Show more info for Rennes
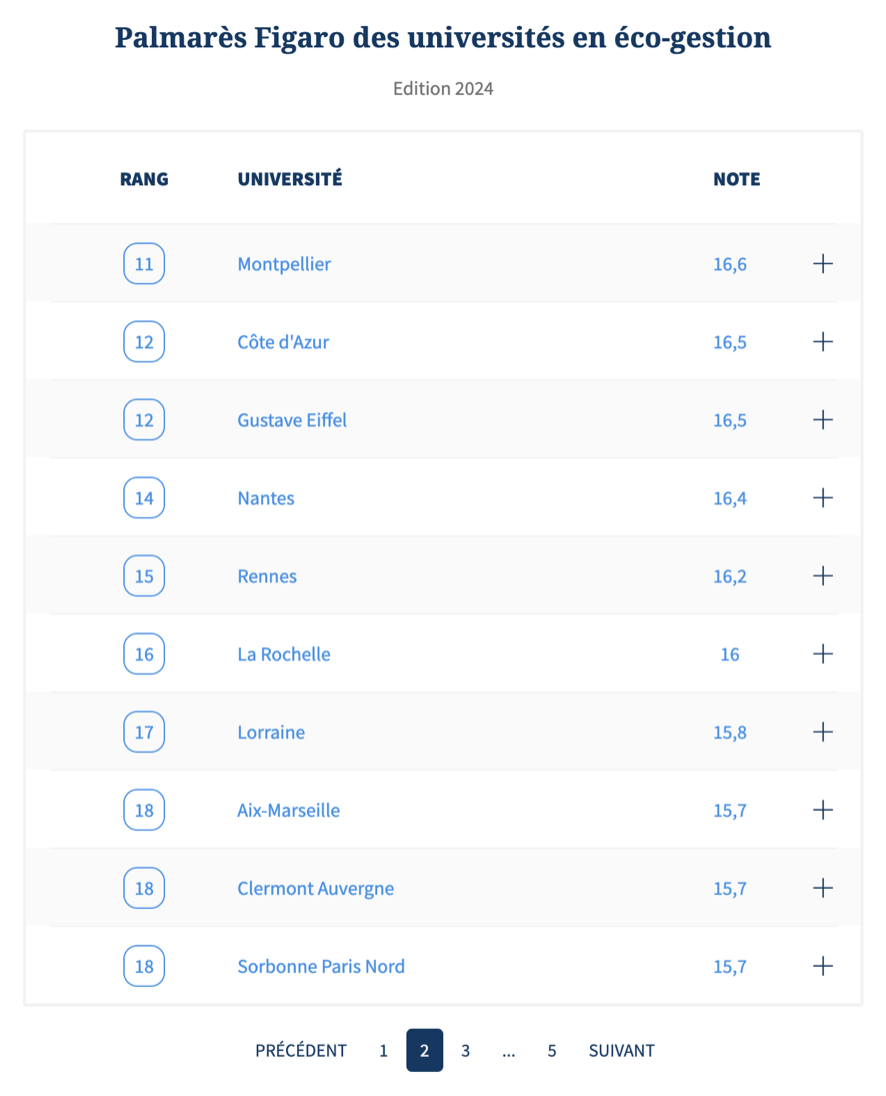This screenshot has height=1096, width=886. coord(822,576)
